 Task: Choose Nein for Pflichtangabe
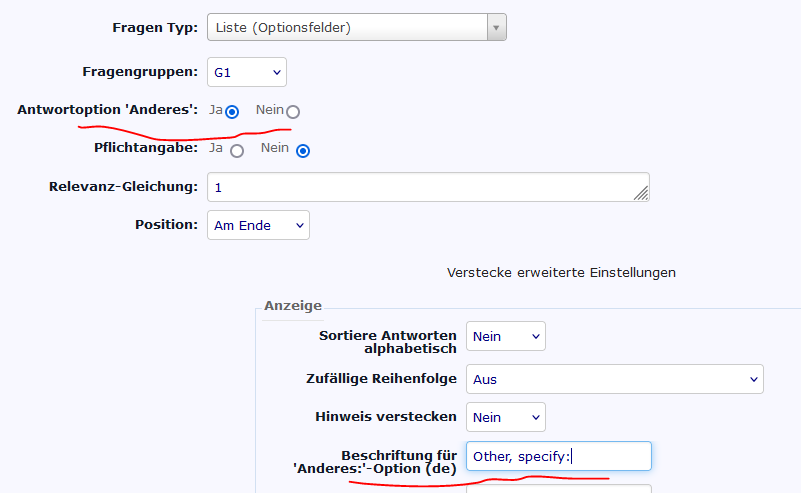point(303,151)
